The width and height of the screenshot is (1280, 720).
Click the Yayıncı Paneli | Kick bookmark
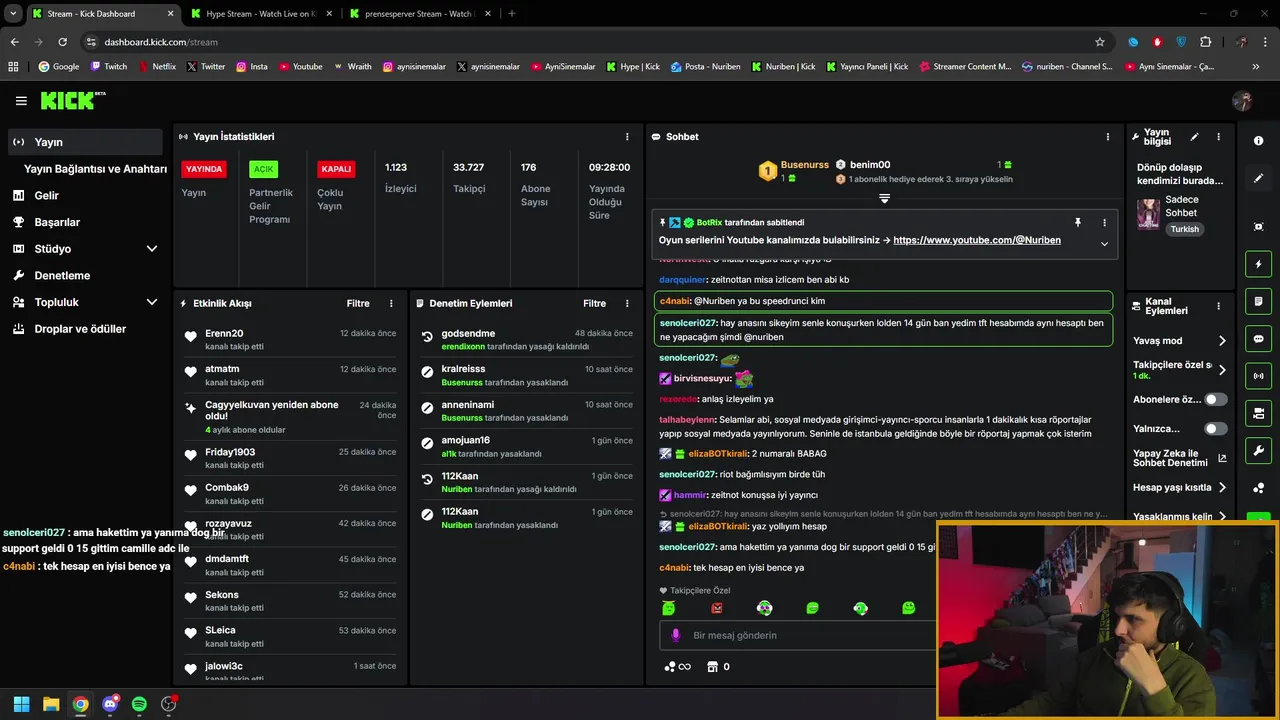point(866,67)
